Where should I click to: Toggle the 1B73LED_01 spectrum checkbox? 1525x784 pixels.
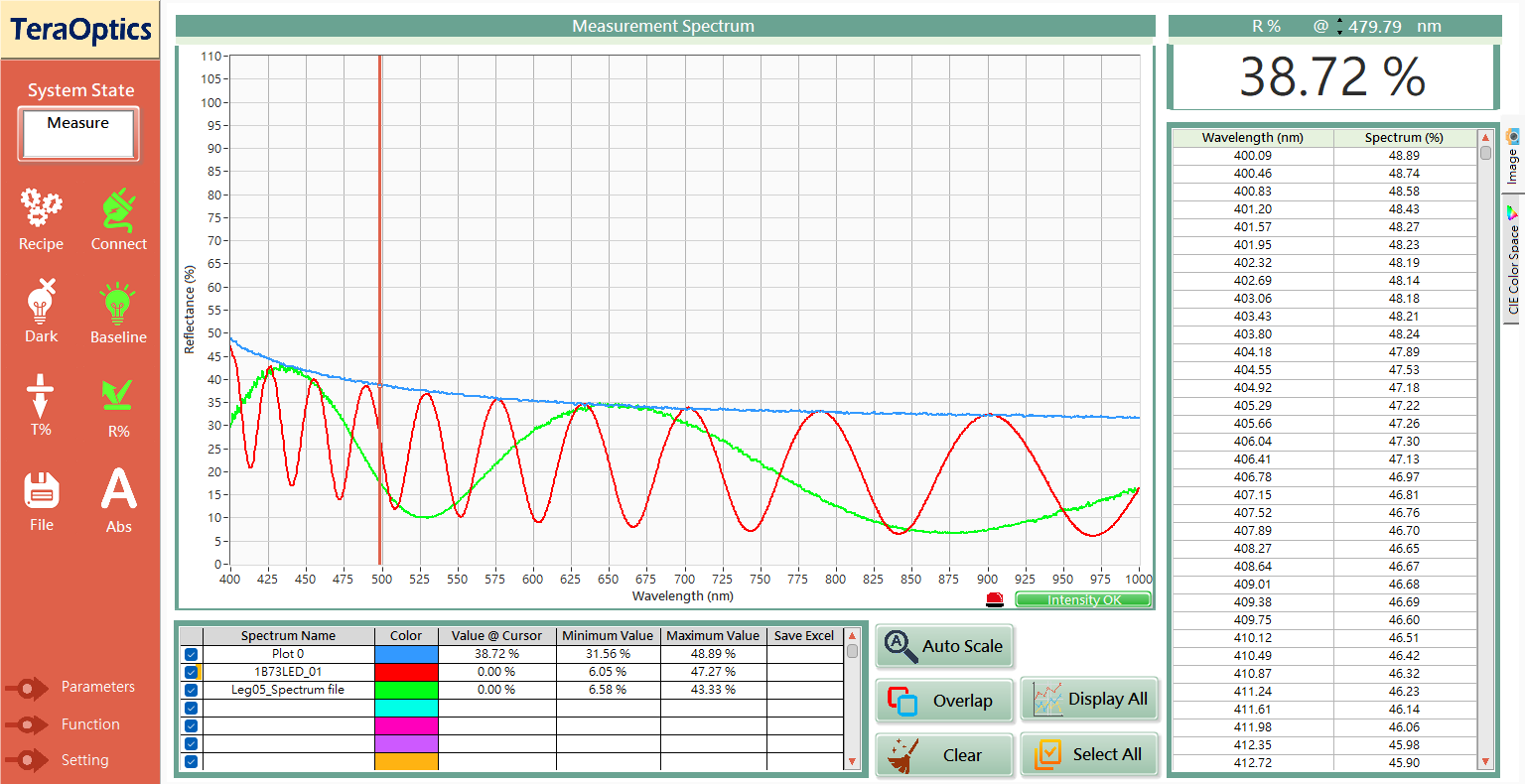click(x=191, y=672)
